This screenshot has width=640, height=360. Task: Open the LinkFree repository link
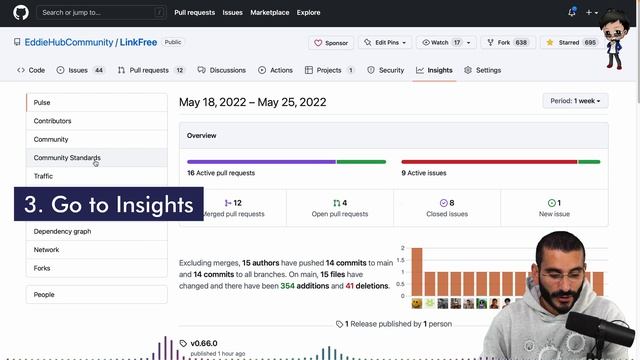[x=138, y=42]
